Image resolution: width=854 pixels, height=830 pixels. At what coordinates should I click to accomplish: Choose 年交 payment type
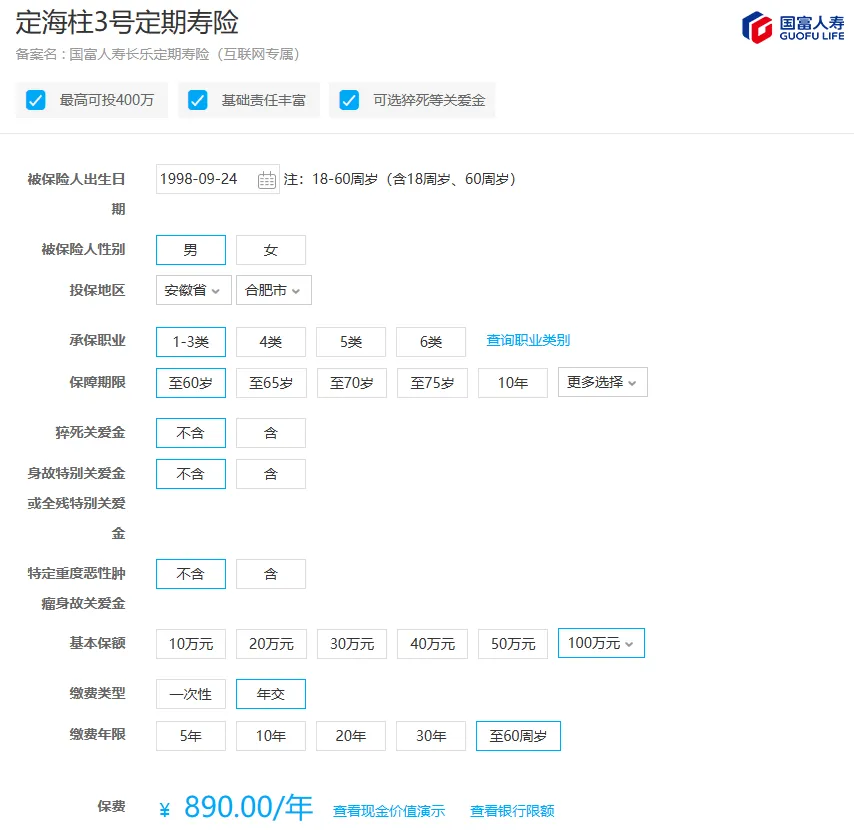click(x=271, y=694)
